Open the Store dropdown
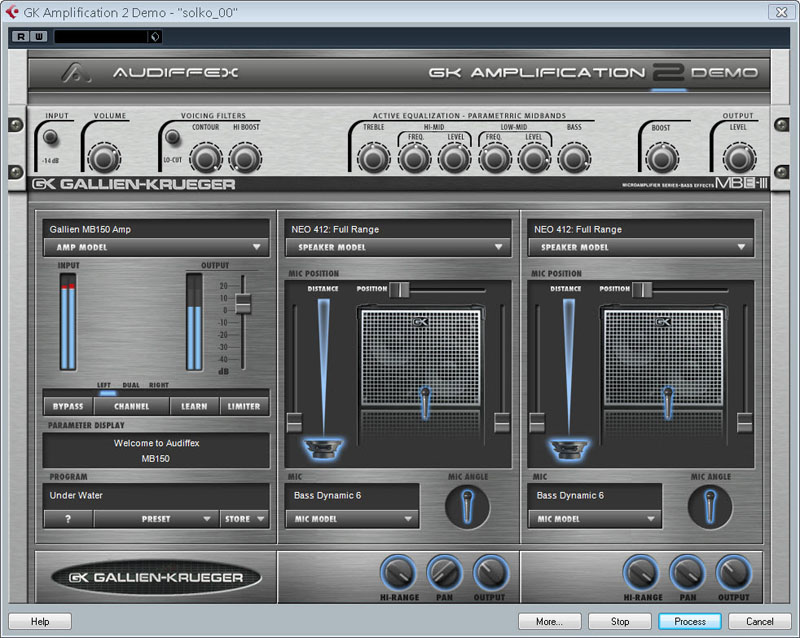Viewport: 800px width, 638px height. click(x=244, y=519)
